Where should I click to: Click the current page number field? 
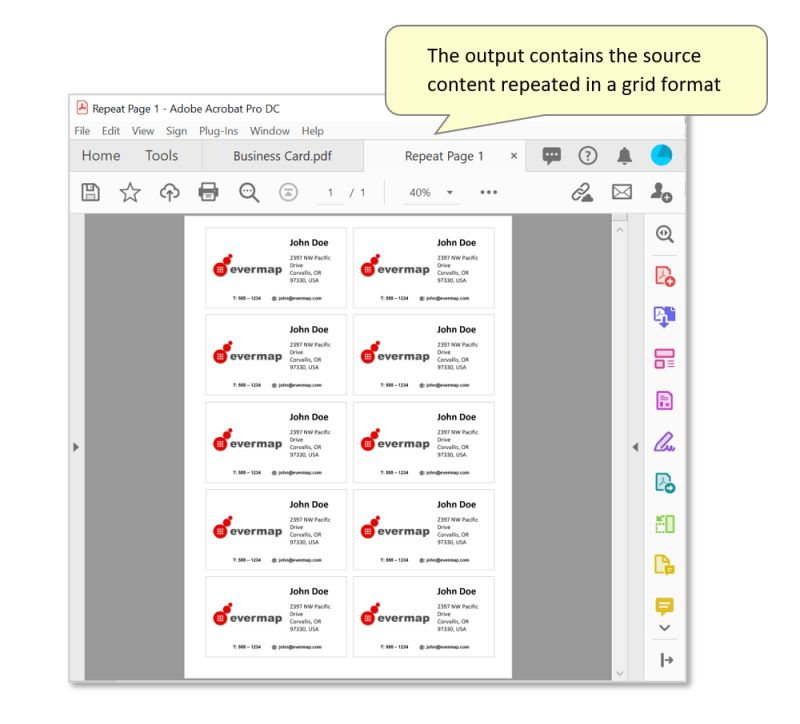tap(330, 193)
